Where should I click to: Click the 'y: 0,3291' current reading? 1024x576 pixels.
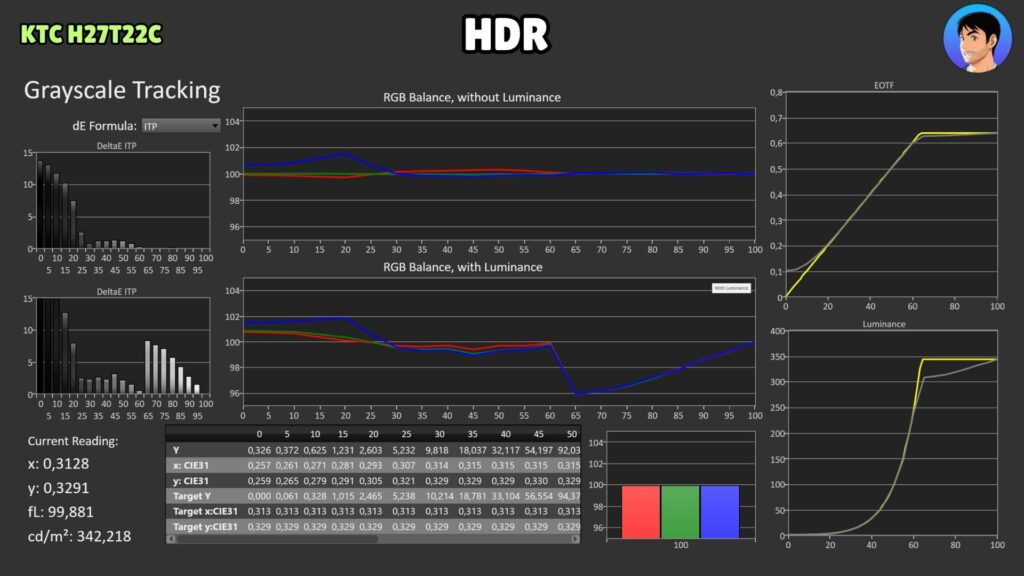pos(58,488)
